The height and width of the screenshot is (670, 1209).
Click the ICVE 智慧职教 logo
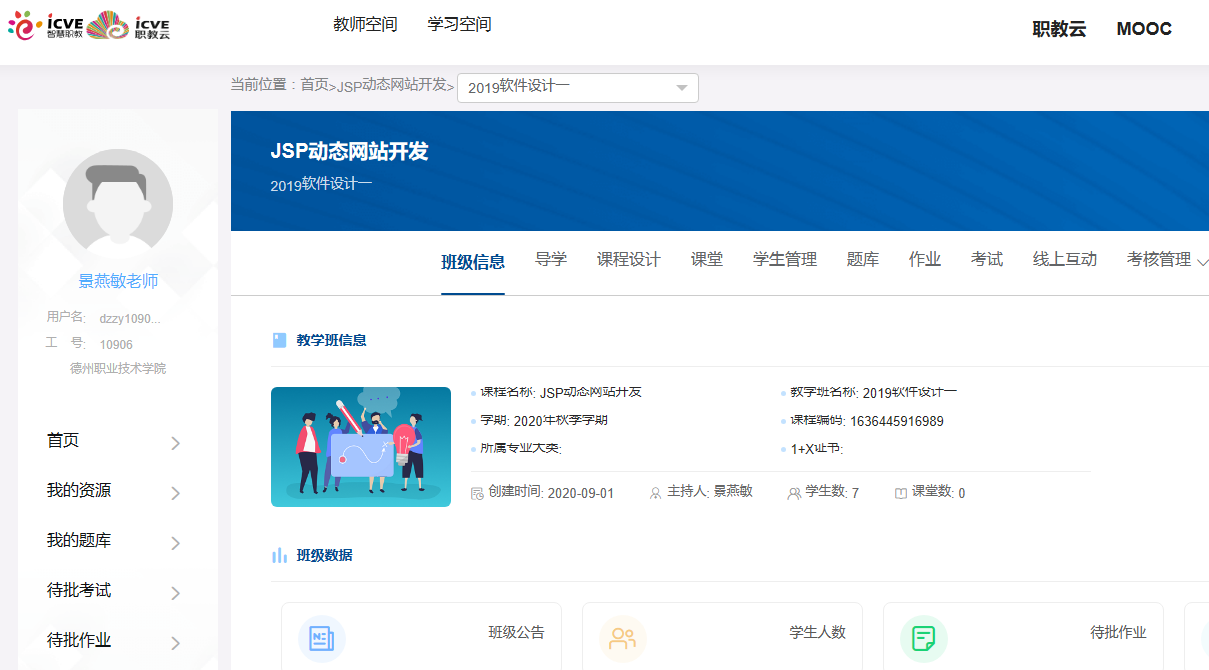45,25
